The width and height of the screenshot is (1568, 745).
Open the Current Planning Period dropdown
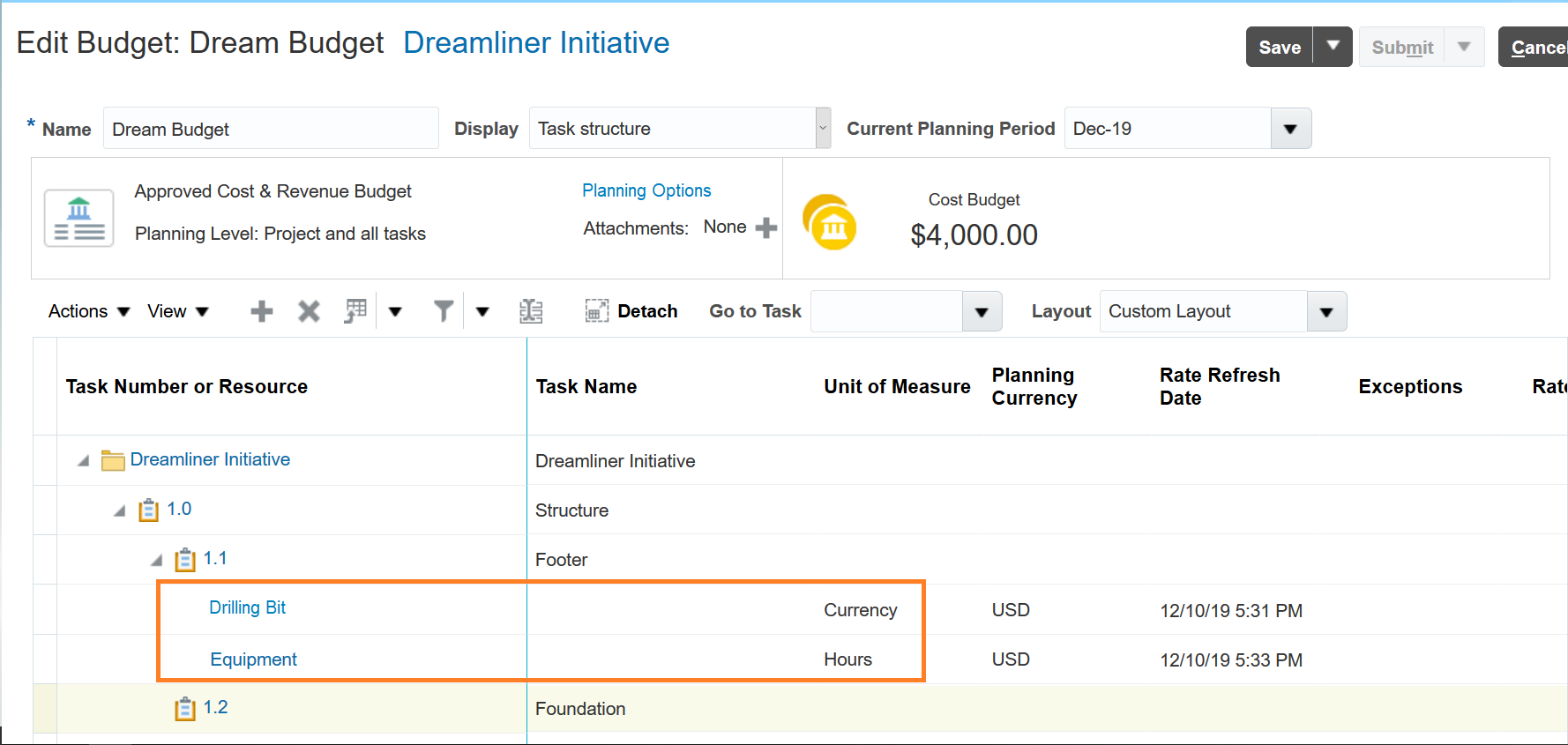pos(1290,129)
